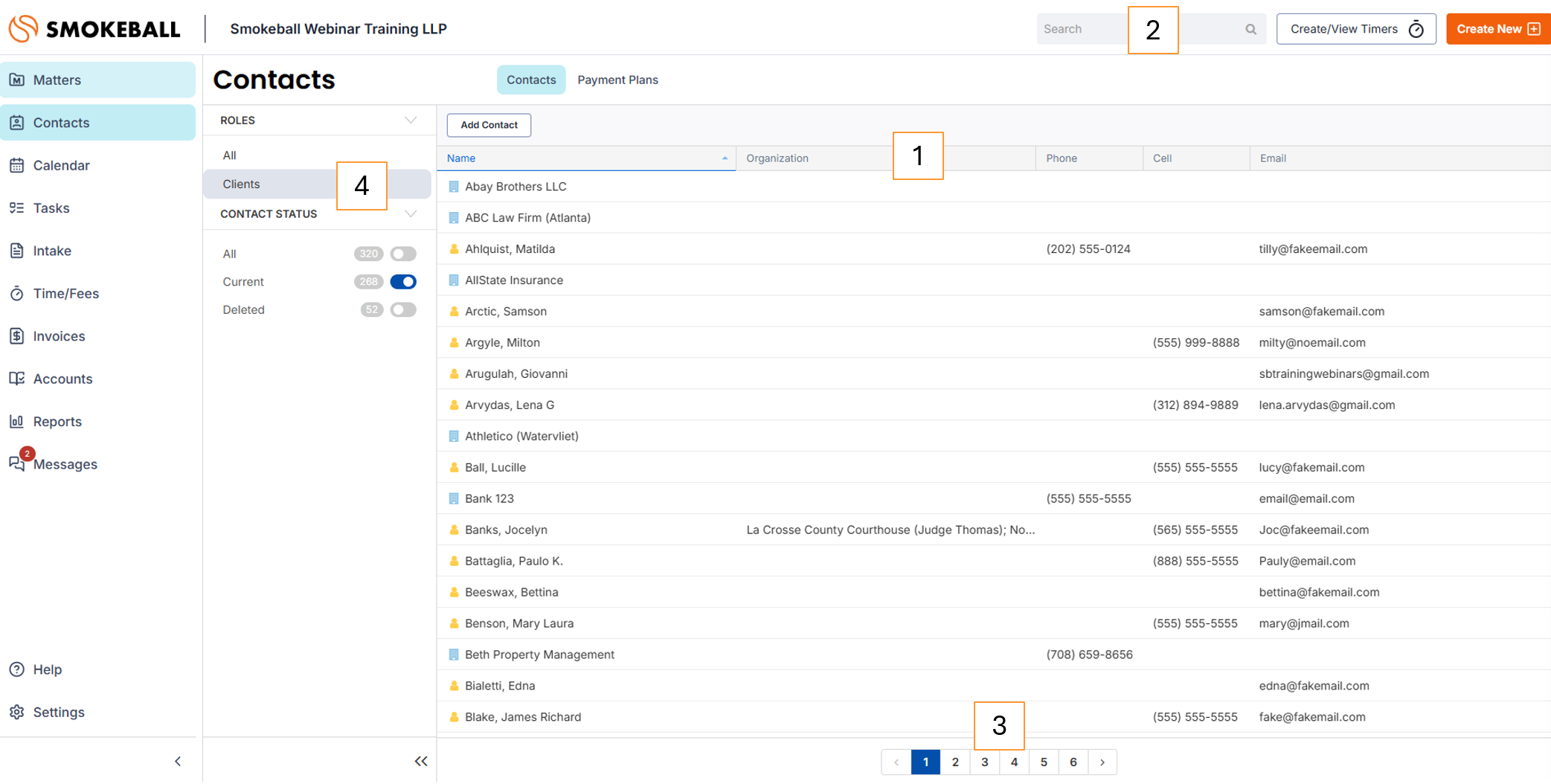Collapse the Roles section chevron

411,121
